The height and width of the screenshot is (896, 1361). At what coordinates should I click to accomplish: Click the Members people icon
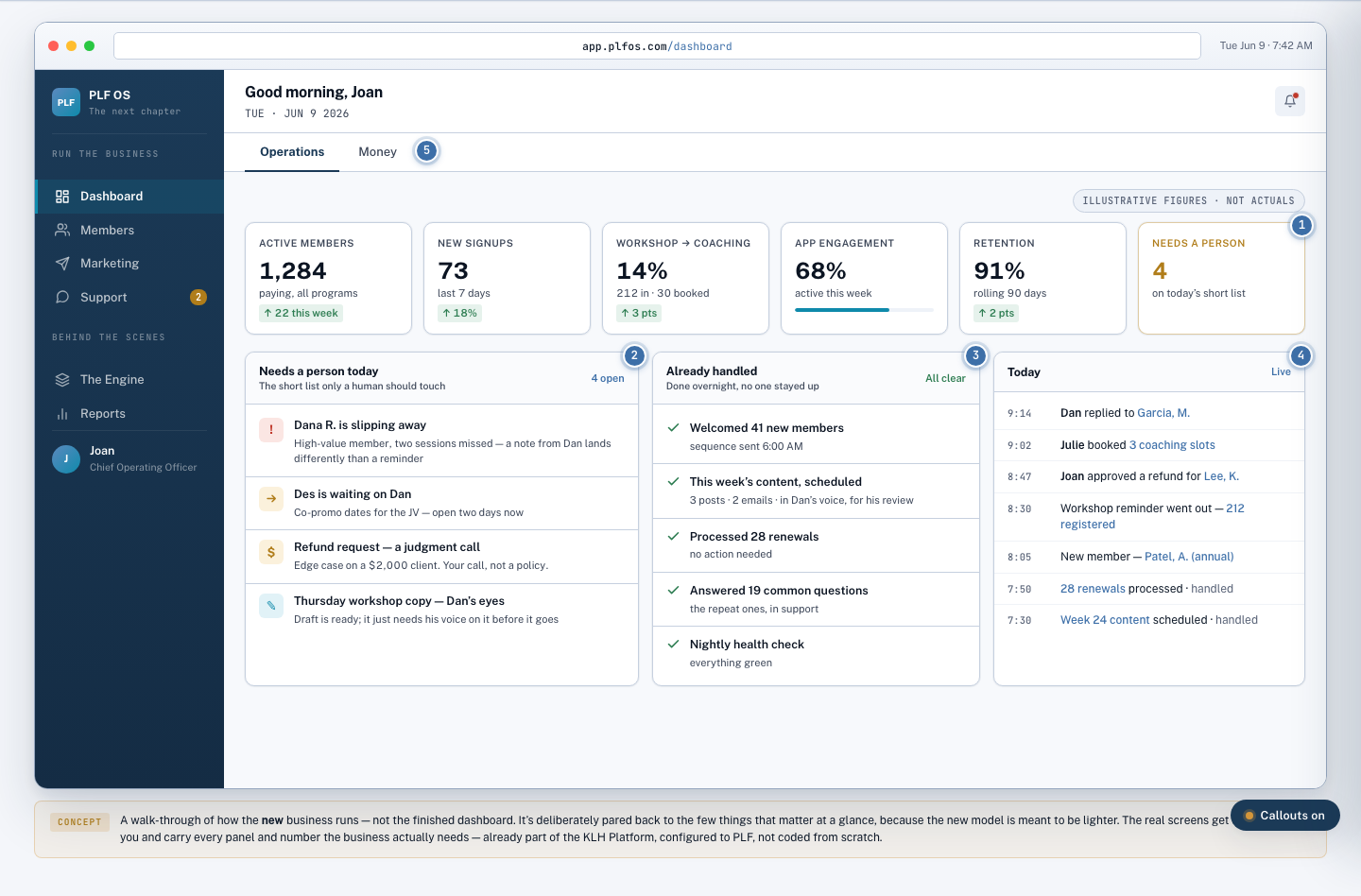[62, 230]
